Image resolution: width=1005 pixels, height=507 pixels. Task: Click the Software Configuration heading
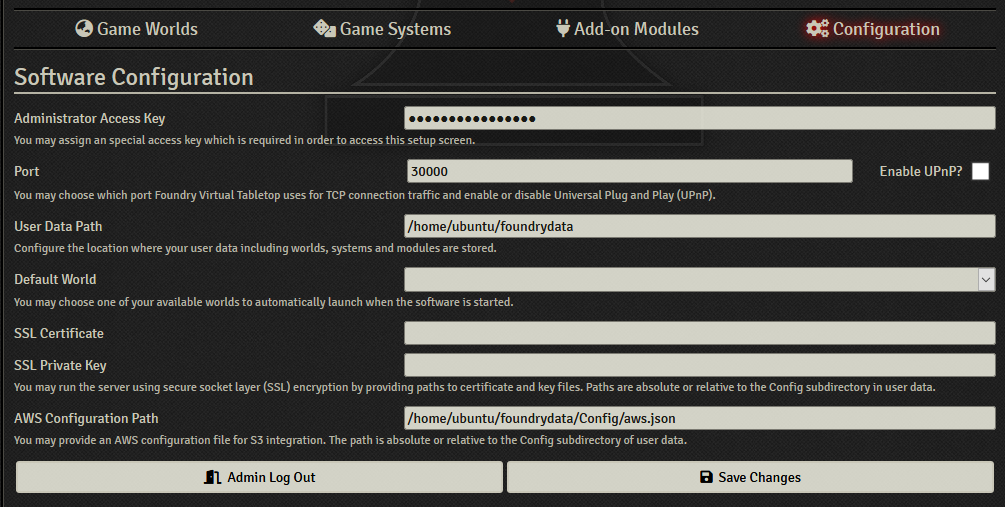tap(134, 77)
